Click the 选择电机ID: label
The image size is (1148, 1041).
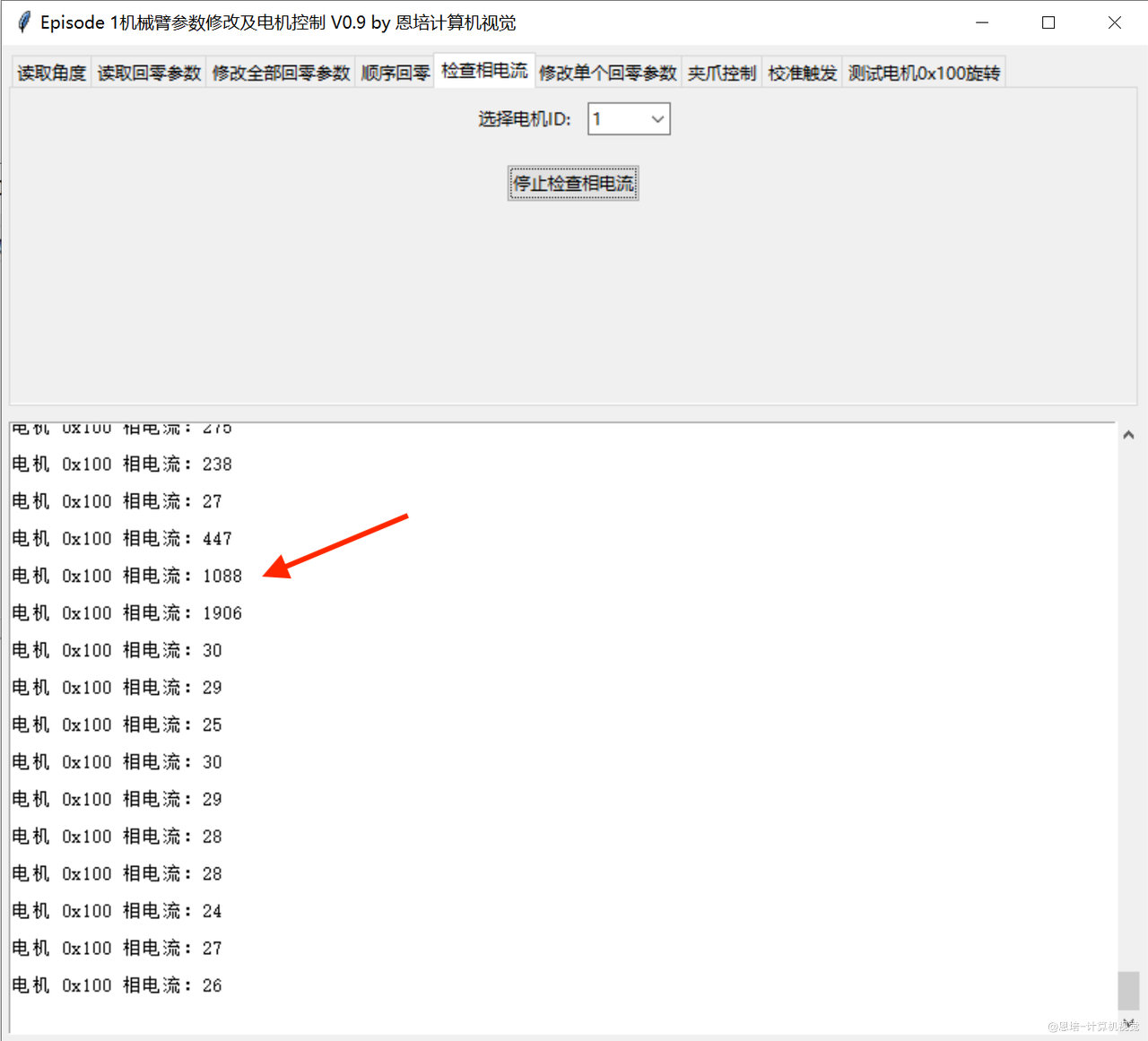(x=525, y=118)
